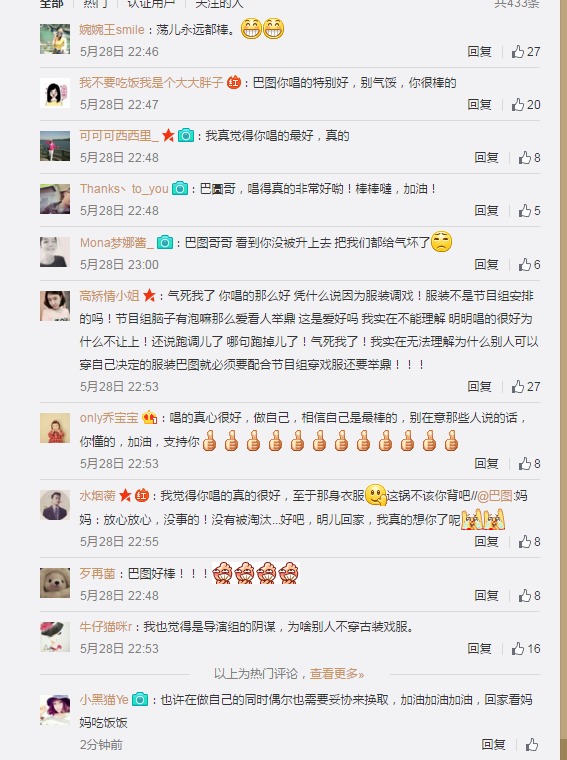The image size is (567, 760).
Task: Click star badge next to 高矫情小姐
Action: (x=149, y=295)
